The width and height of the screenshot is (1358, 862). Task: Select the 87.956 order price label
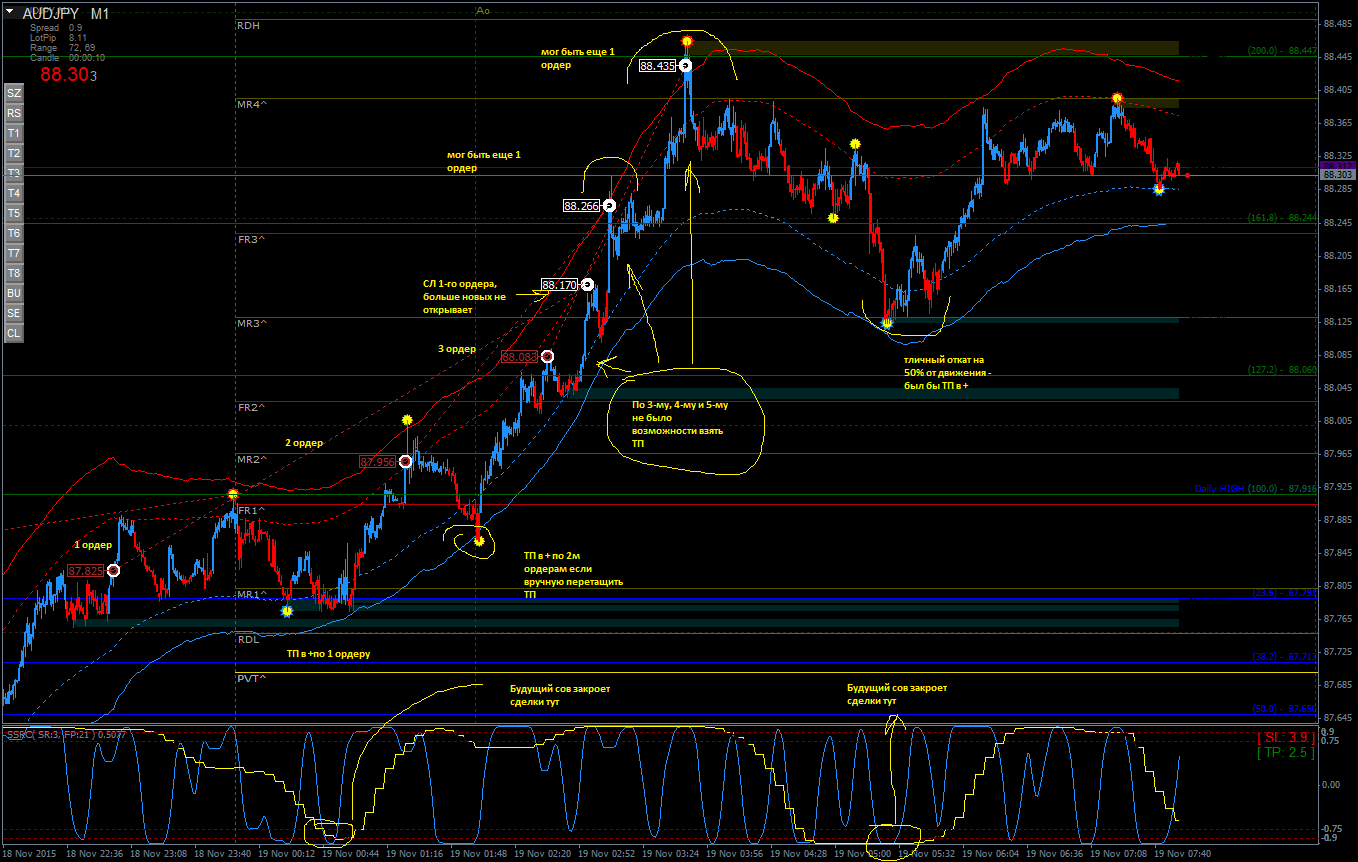[x=378, y=462]
